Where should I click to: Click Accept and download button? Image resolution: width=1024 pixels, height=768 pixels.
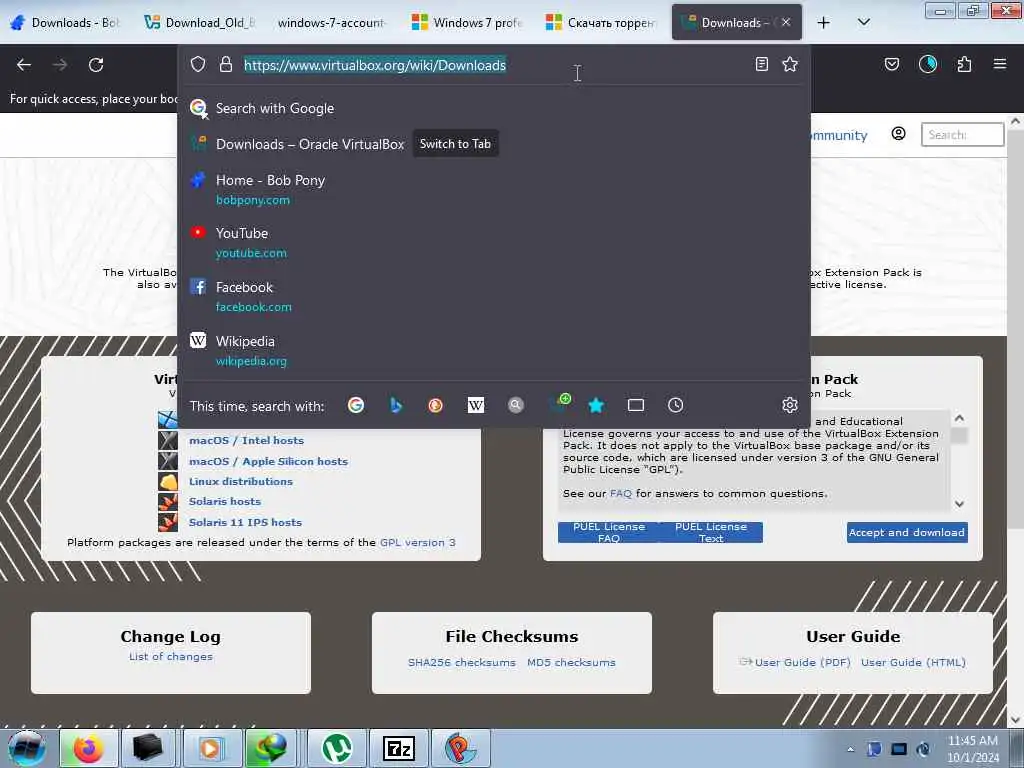[x=907, y=532]
